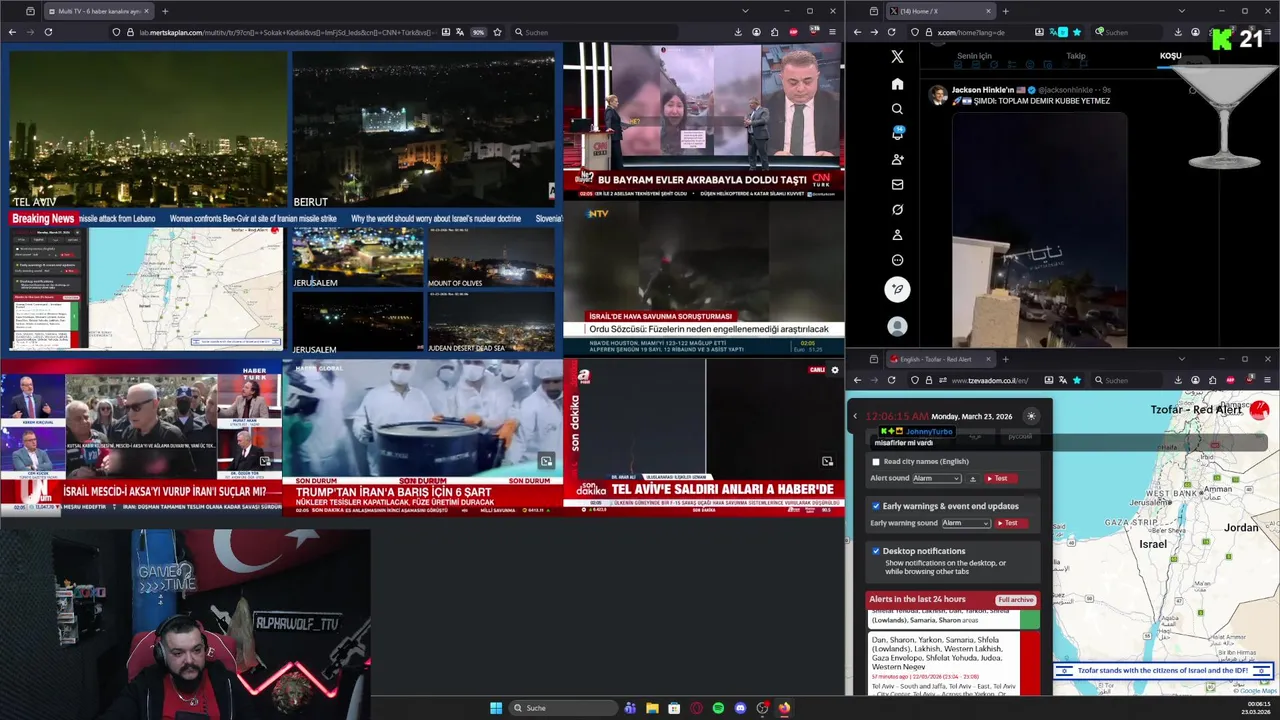Open the Grok icon in X sidebar
The width and height of the screenshot is (1280, 720).
pos(897,210)
